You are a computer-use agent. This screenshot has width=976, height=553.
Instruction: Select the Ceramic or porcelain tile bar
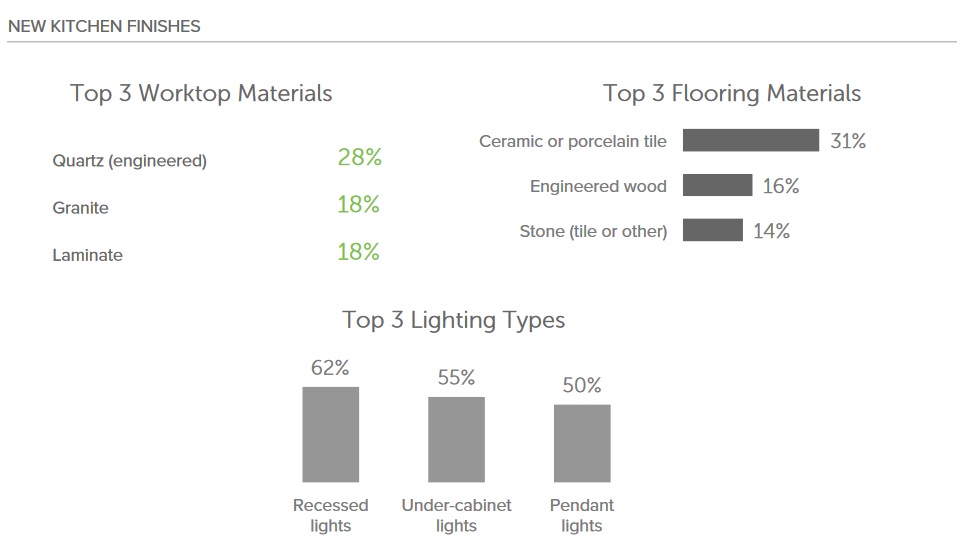751,140
